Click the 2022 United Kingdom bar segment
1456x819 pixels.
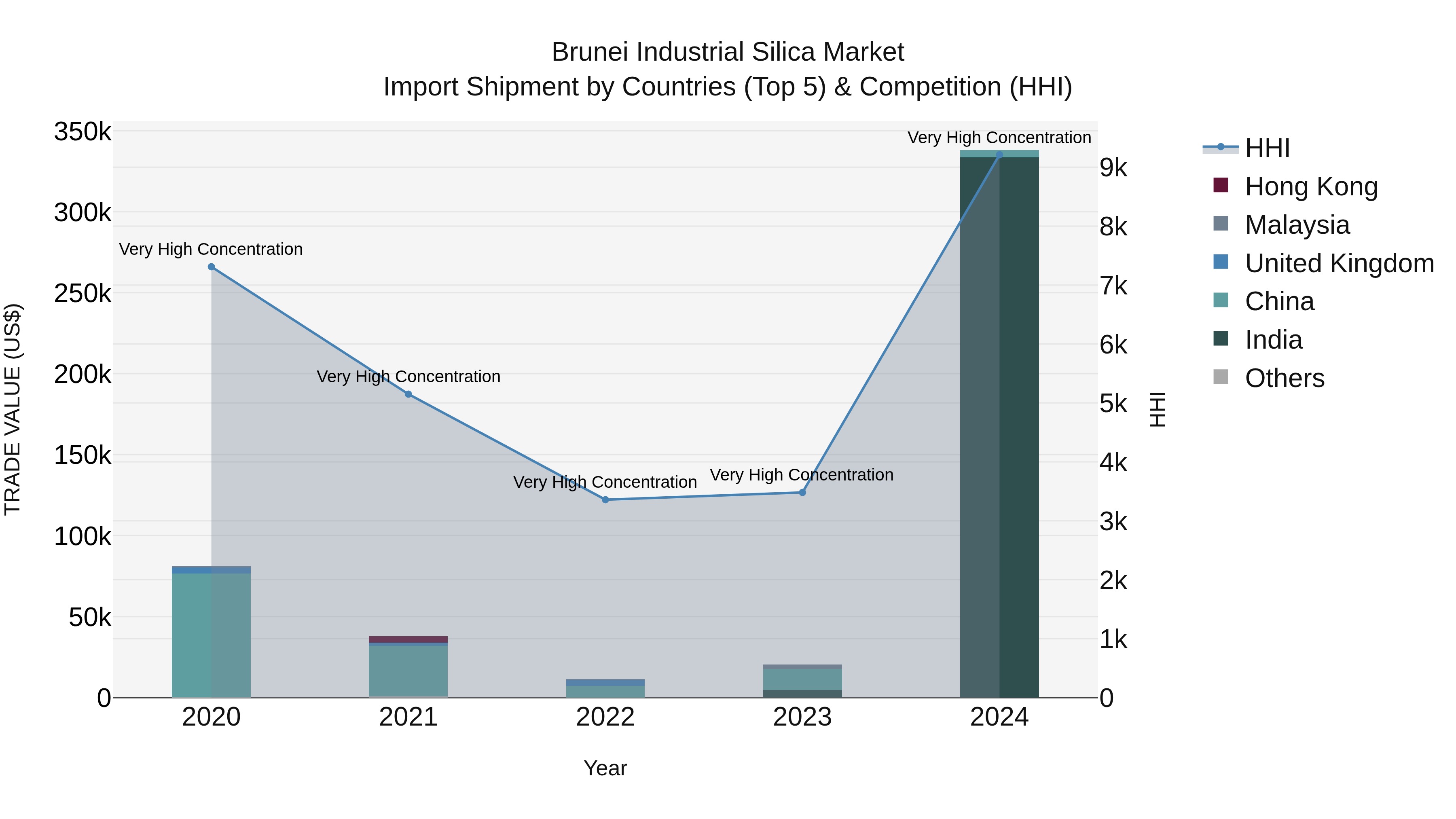(605, 683)
